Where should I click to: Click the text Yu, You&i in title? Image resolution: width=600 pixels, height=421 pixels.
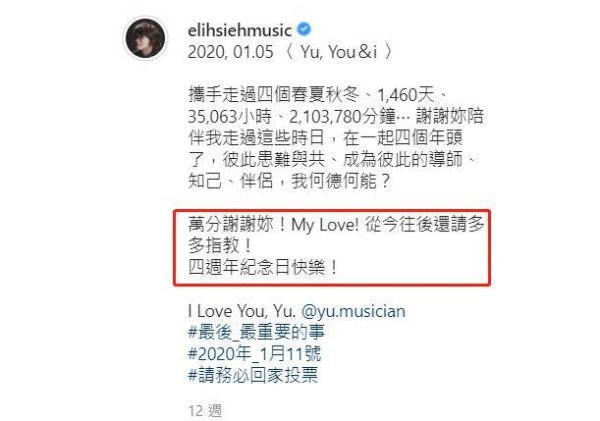pos(339,52)
